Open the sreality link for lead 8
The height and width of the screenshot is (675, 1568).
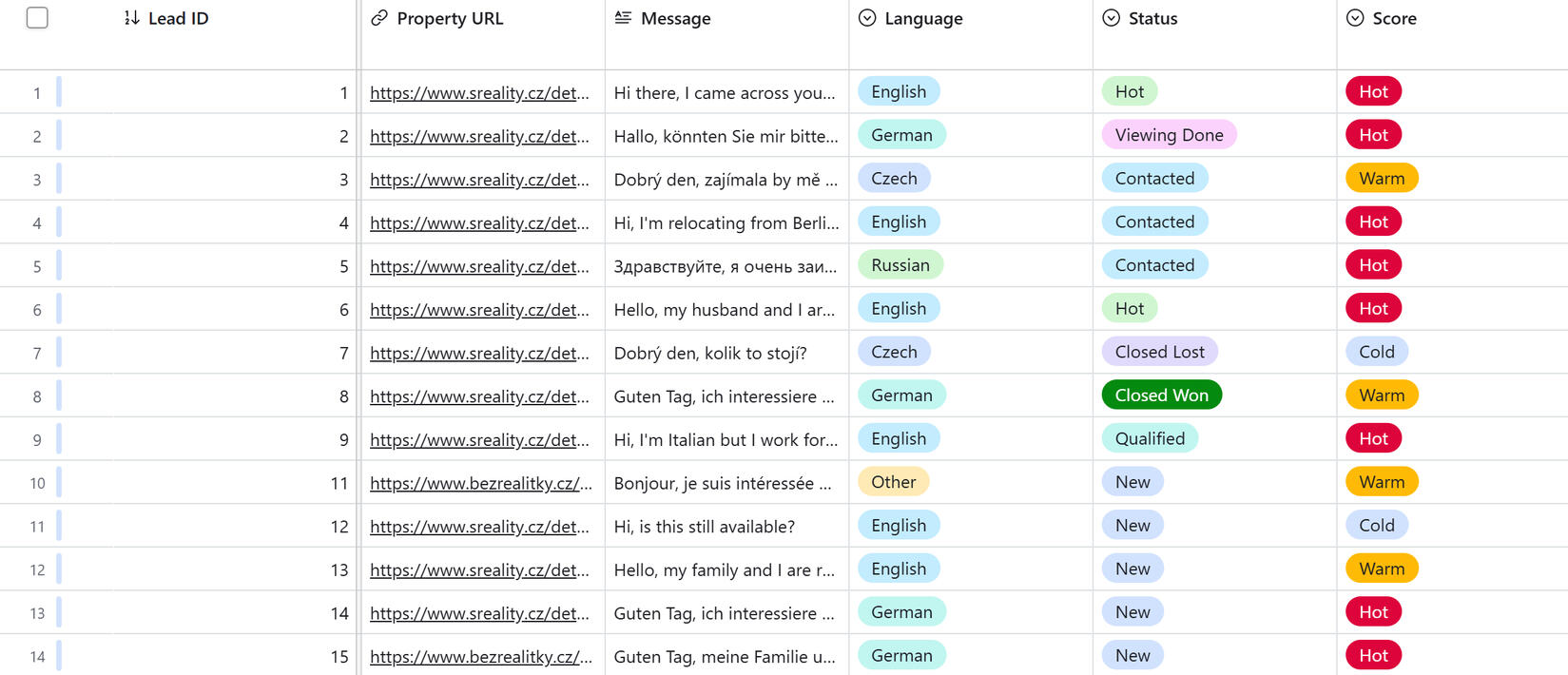[479, 396]
